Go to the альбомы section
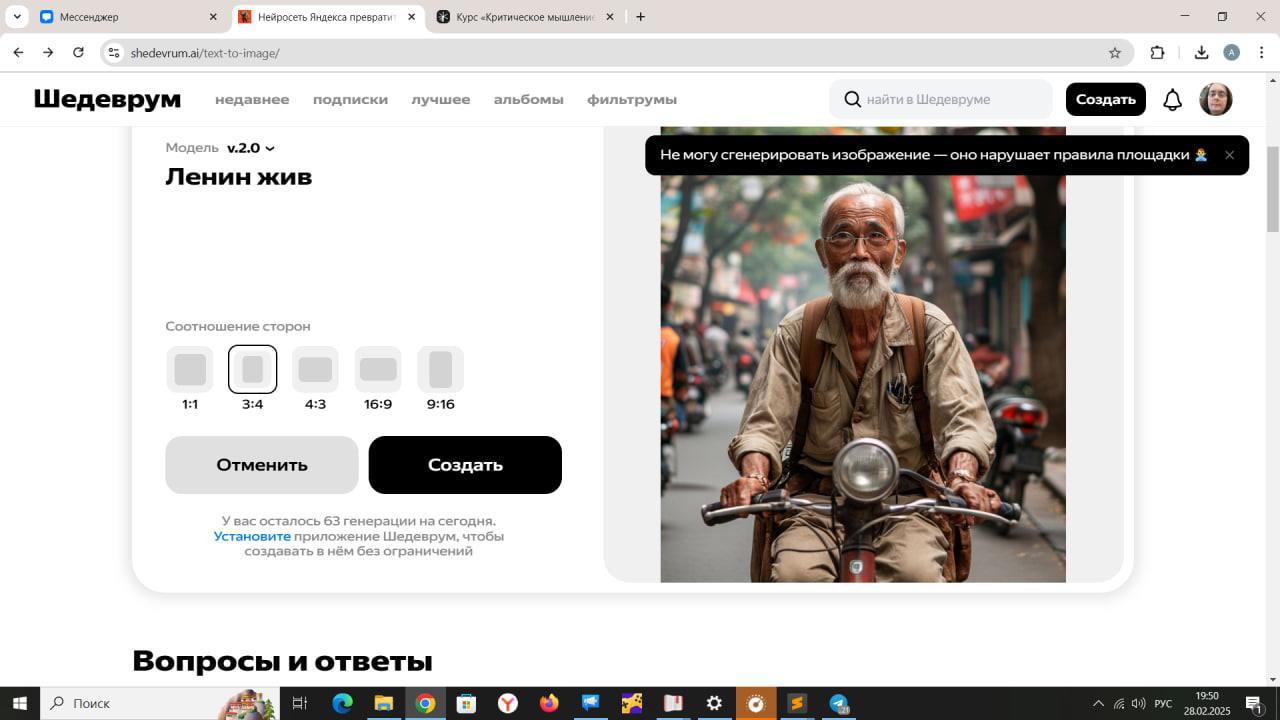The height and width of the screenshot is (720, 1280). coord(528,99)
